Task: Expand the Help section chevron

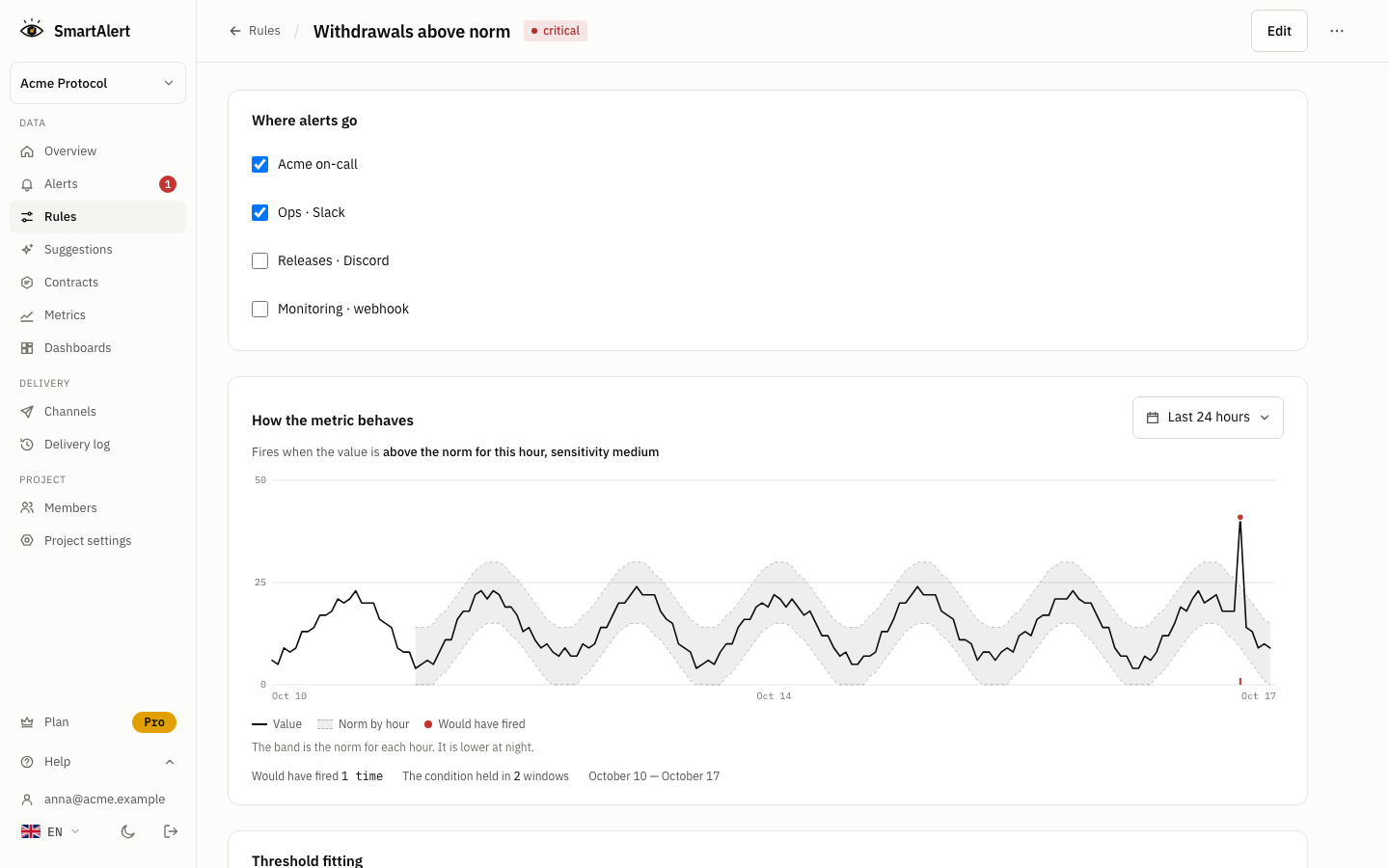Action: tap(170, 762)
